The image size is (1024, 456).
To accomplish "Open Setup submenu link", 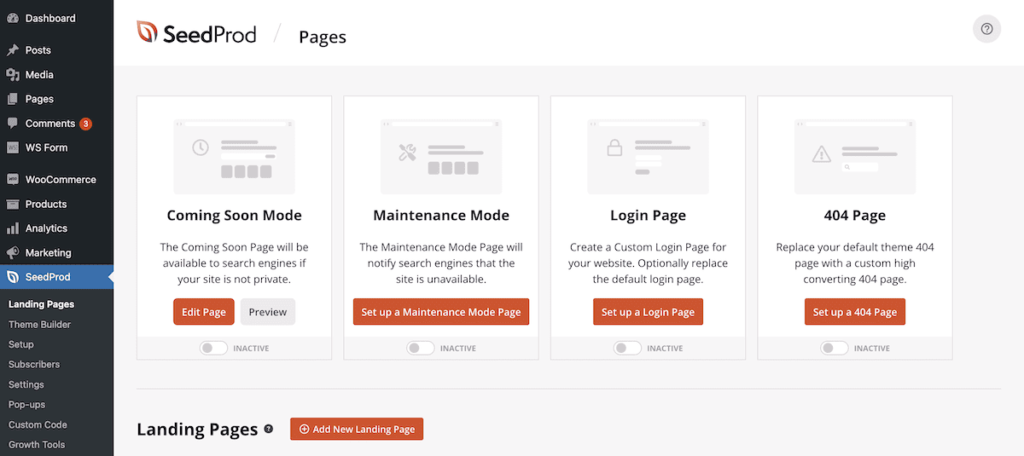I will [21, 344].
